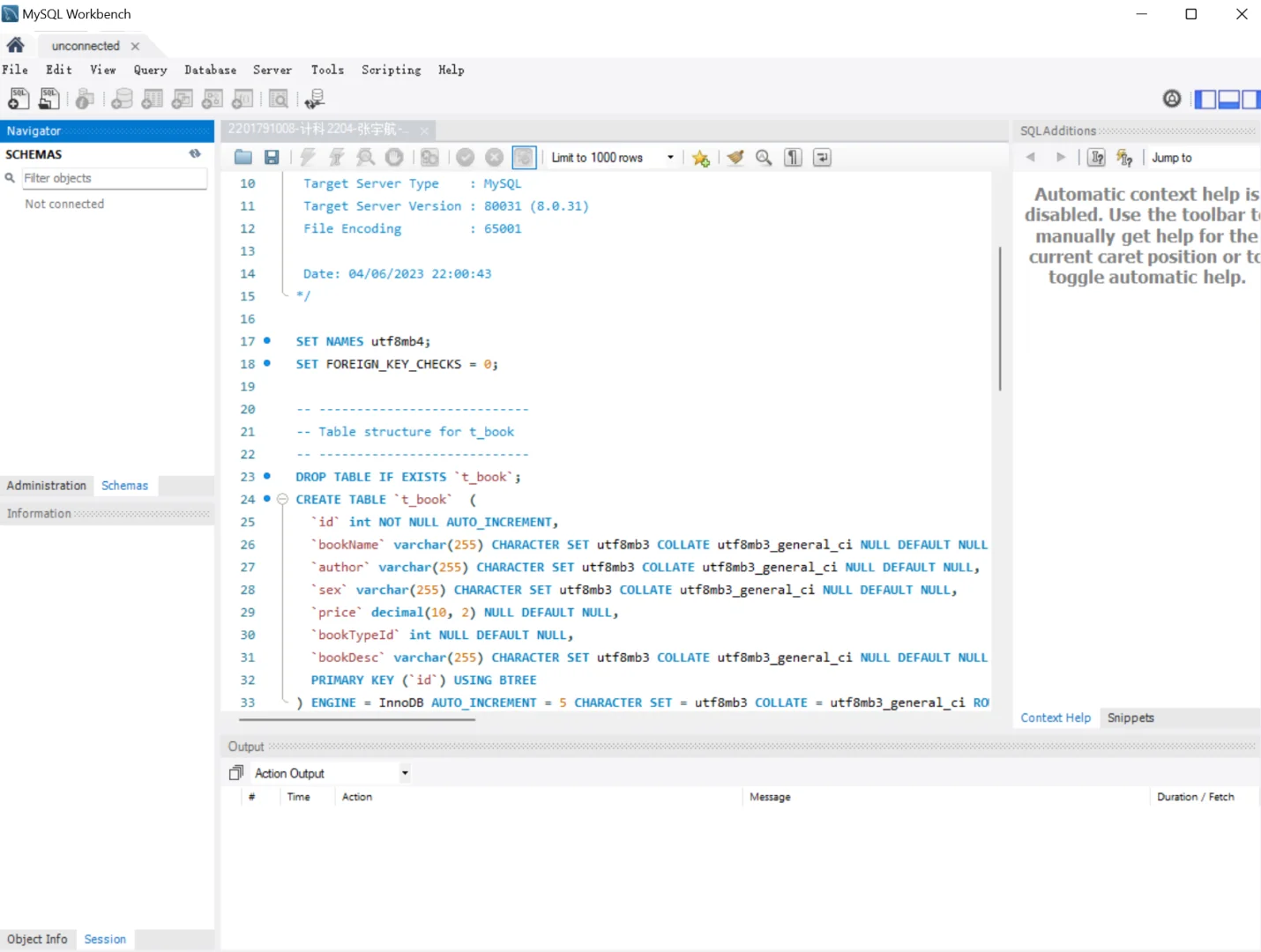Reconnect to the DBMS server
The image size is (1261, 952).
(x=315, y=99)
